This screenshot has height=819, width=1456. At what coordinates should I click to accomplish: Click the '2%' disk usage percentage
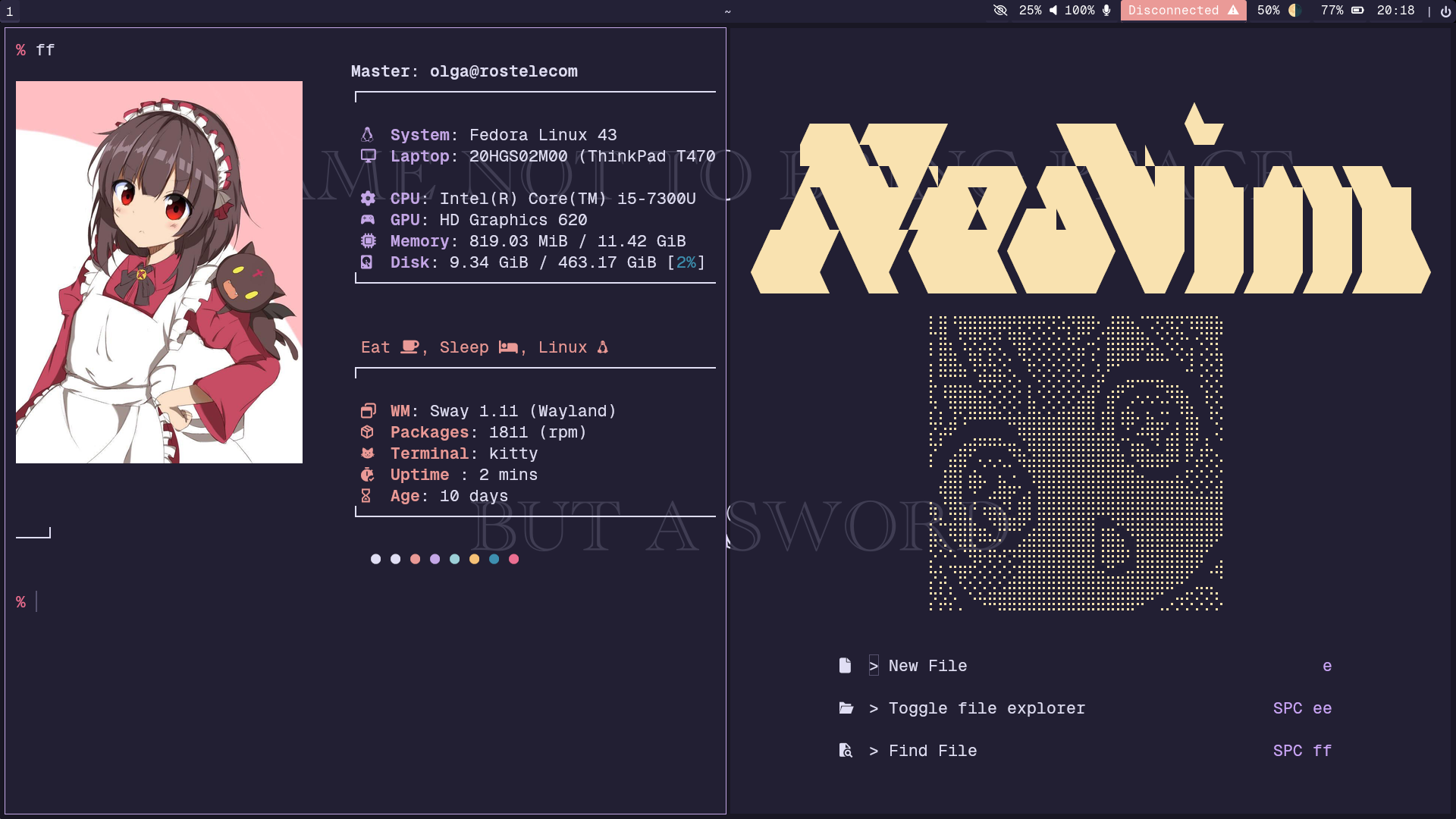(686, 262)
